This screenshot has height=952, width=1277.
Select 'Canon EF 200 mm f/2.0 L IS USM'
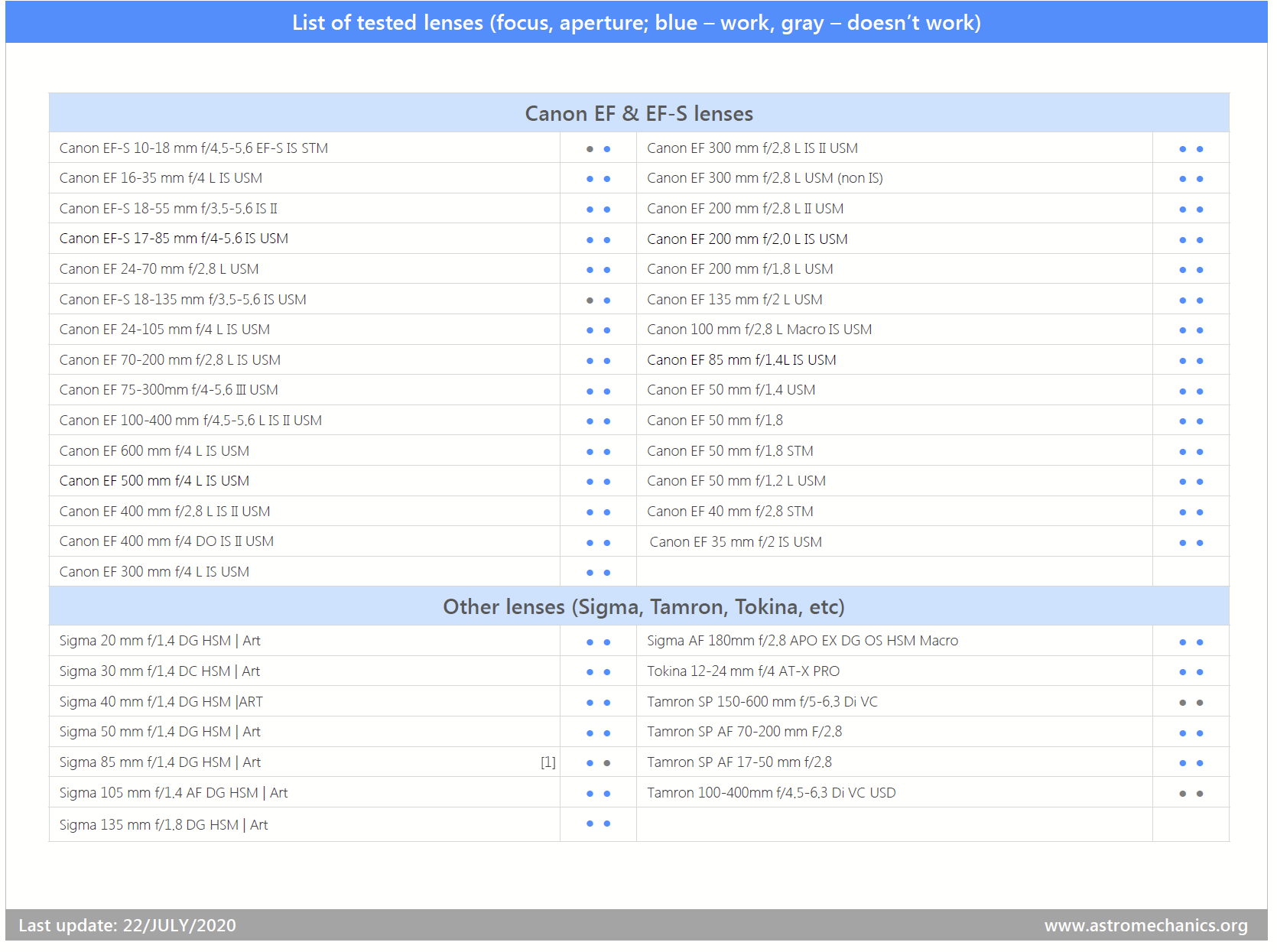pos(747,239)
